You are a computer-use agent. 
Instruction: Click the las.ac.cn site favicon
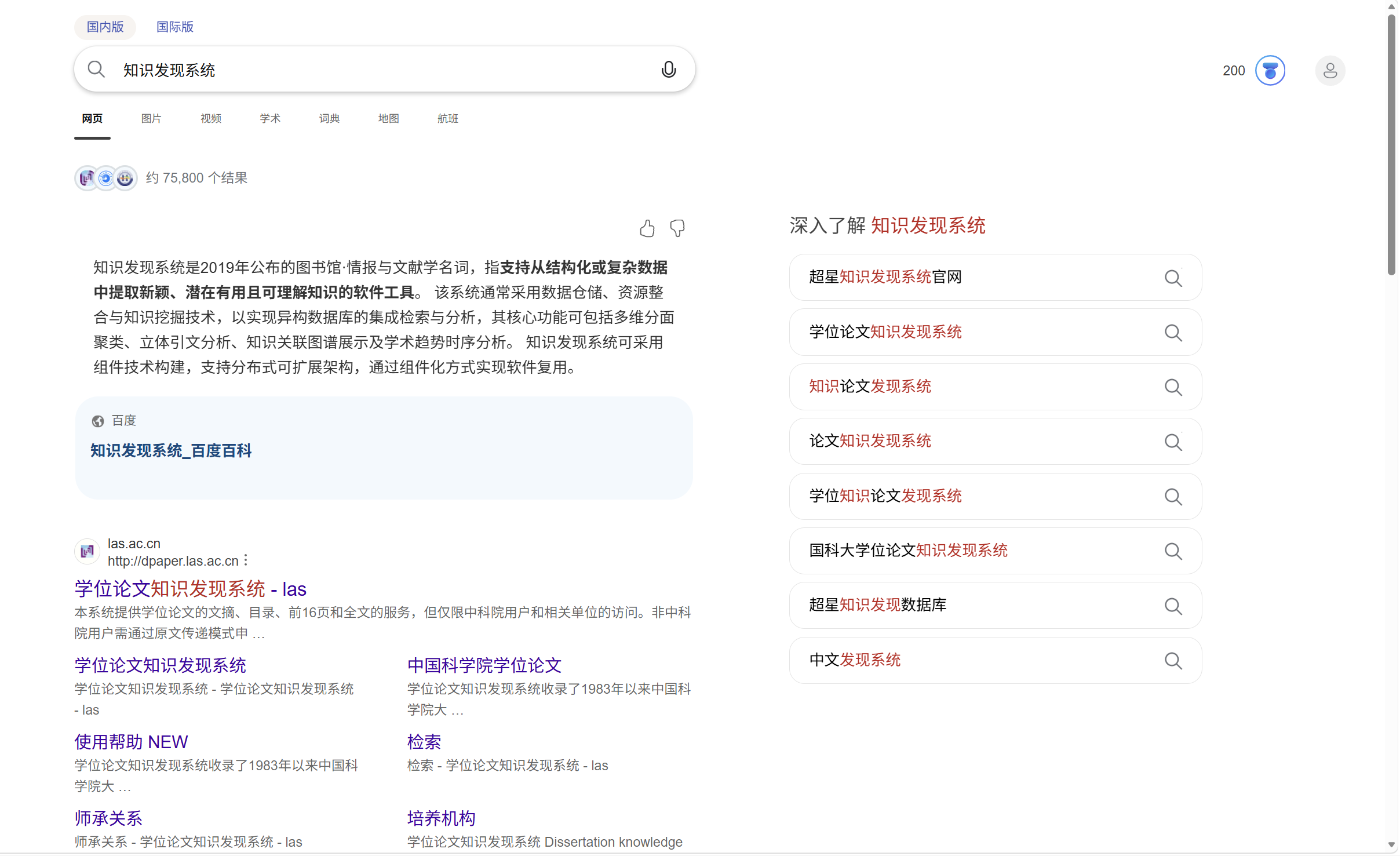tap(87, 551)
